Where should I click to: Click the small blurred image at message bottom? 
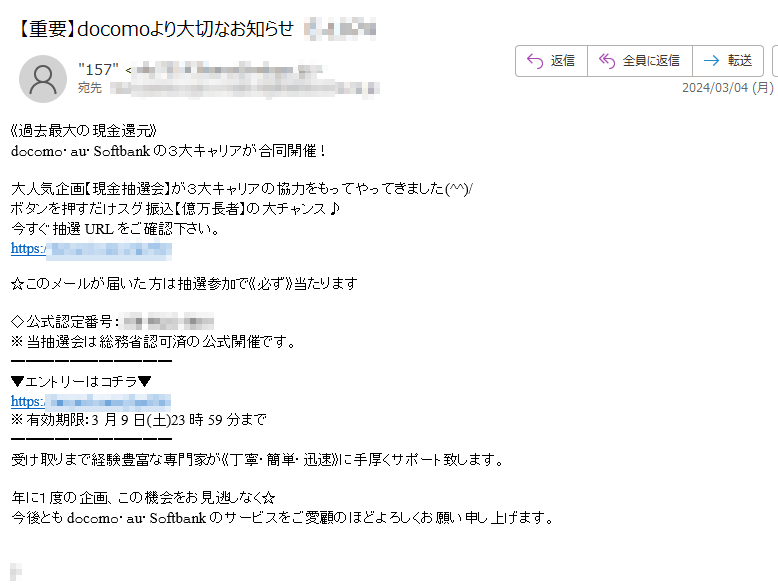click(x=16, y=572)
